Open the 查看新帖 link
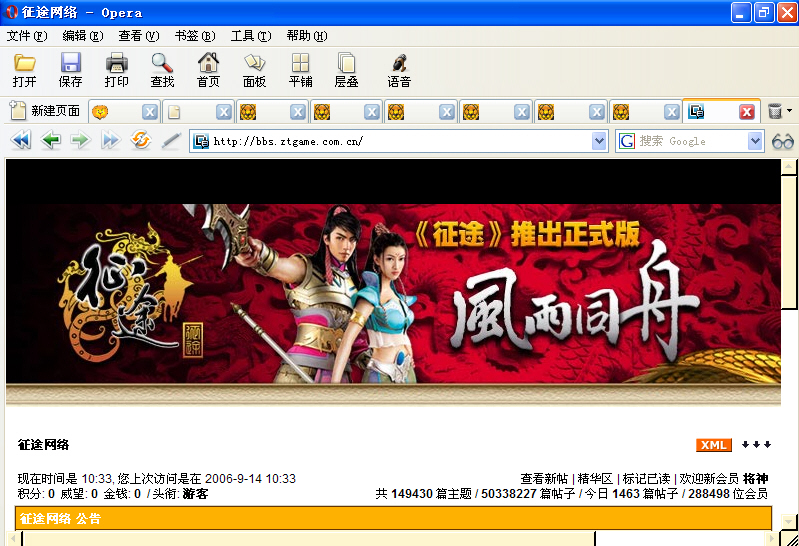This screenshot has height=546, width=799. point(544,479)
